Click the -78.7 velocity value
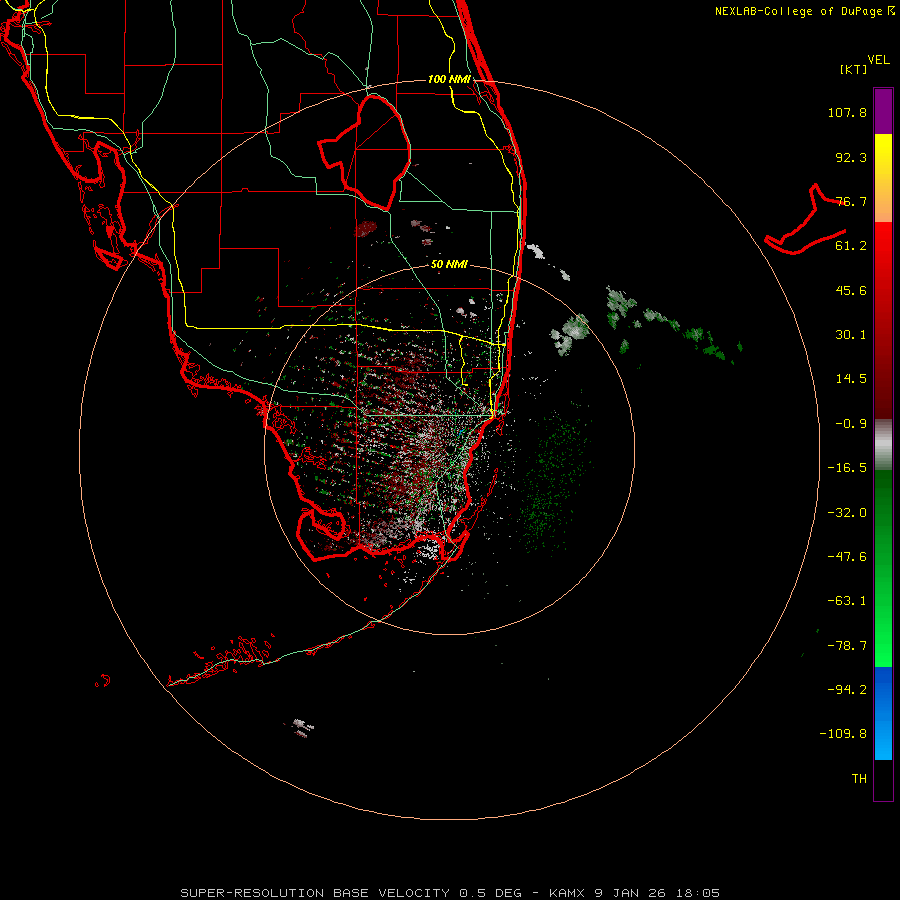The image size is (900, 900). 847,646
